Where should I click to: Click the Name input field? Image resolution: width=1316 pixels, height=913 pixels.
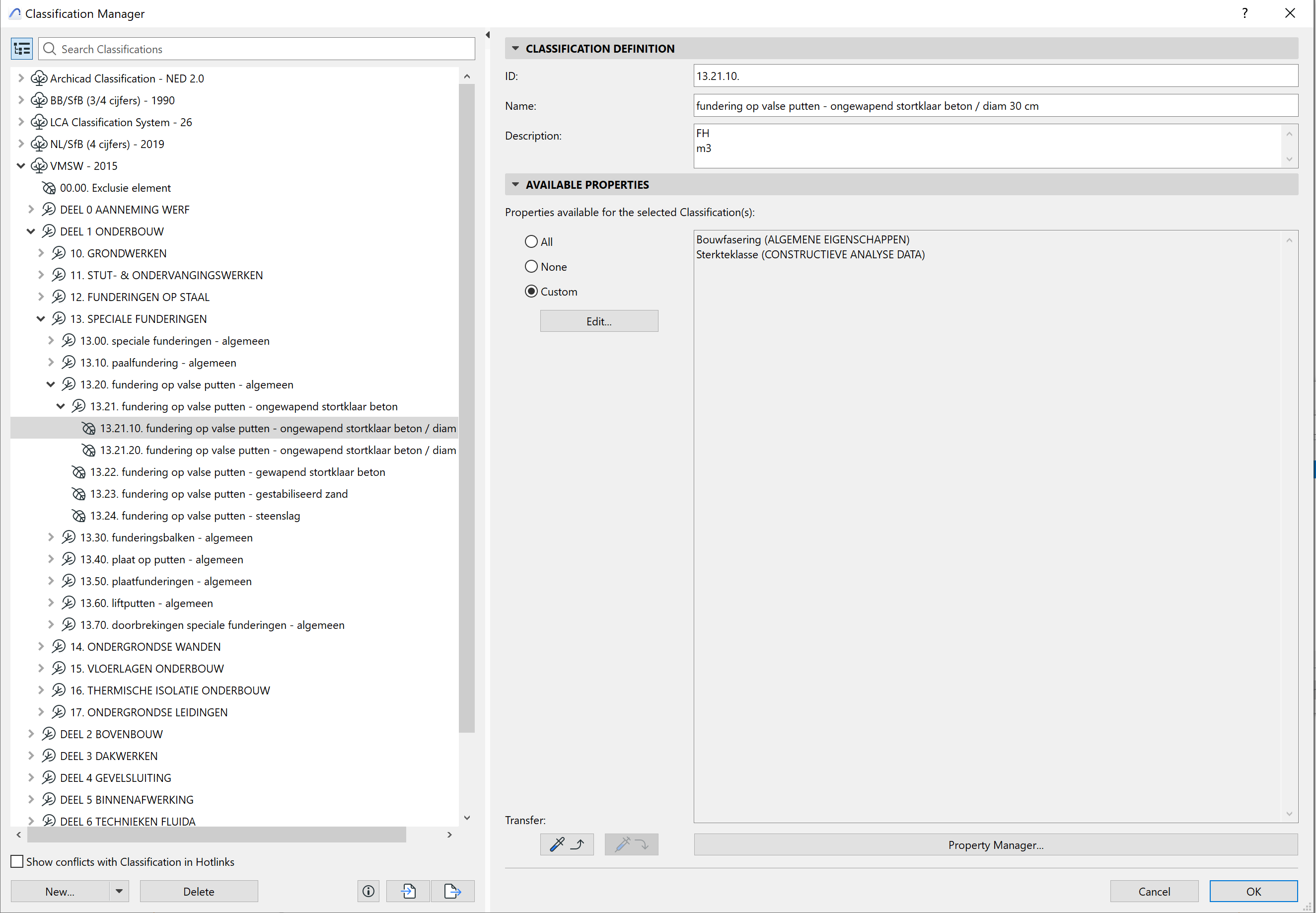[996, 105]
